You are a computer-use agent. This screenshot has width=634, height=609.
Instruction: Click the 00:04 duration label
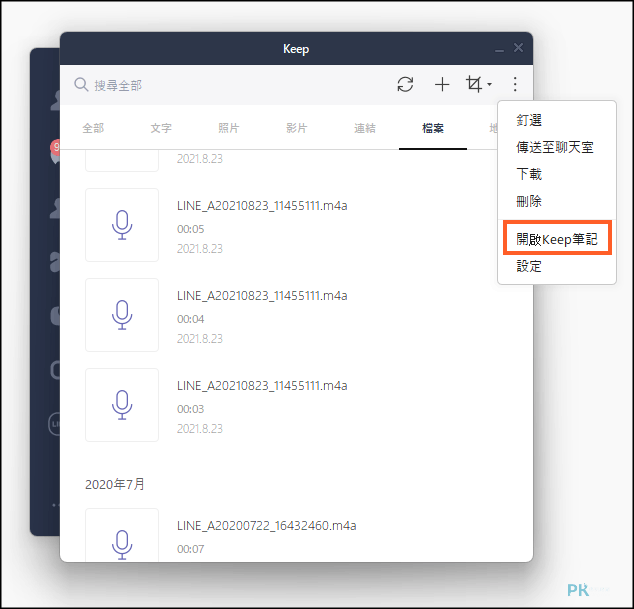pyautogui.click(x=190, y=319)
